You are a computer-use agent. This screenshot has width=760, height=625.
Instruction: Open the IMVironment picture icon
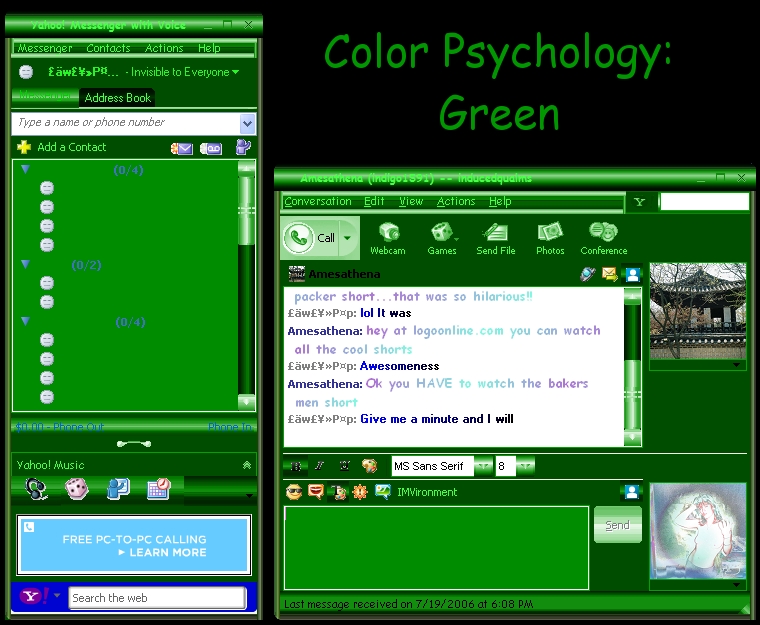(x=382, y=492)
